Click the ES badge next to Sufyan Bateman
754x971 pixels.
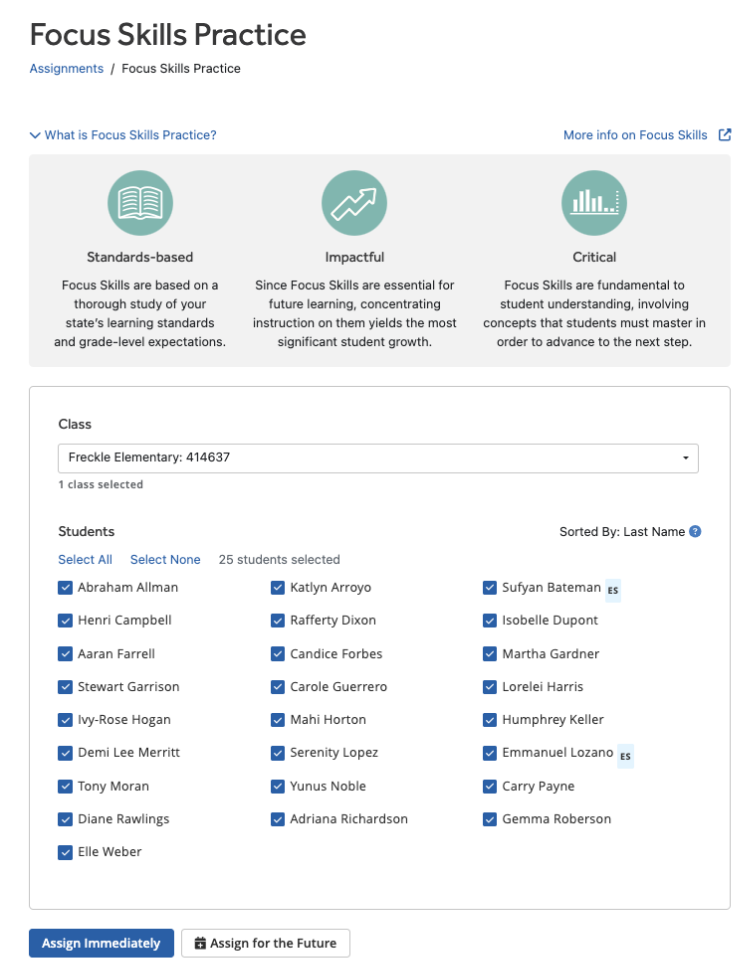click(x=613, y=590)
